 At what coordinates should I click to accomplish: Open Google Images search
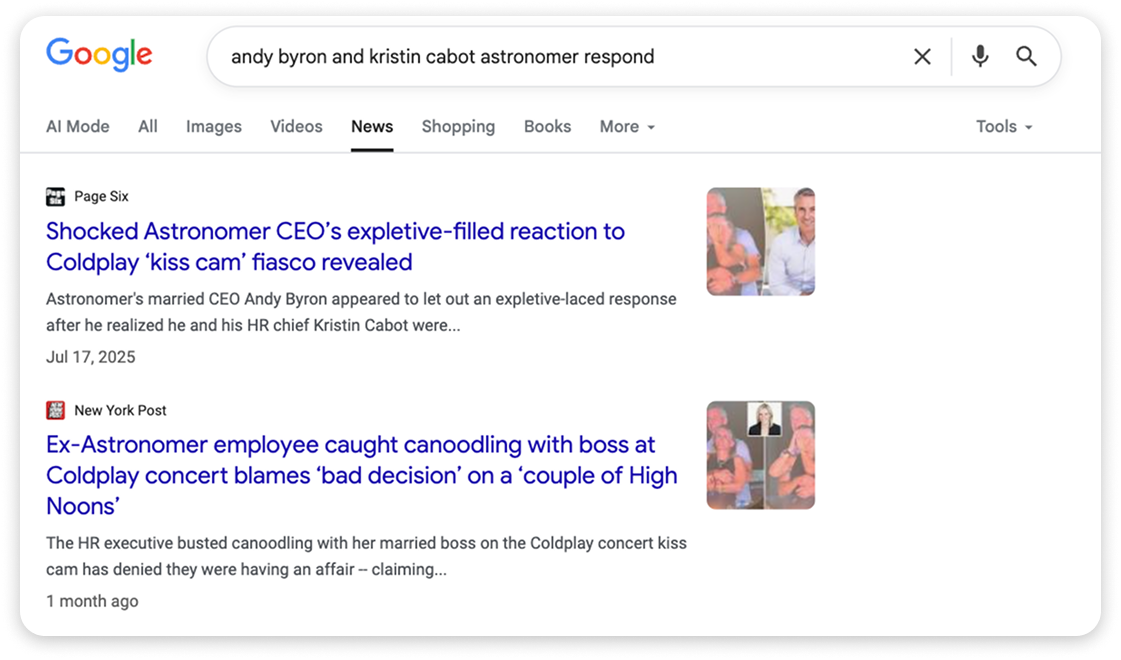pyautogui.click(x=213, y=126)
